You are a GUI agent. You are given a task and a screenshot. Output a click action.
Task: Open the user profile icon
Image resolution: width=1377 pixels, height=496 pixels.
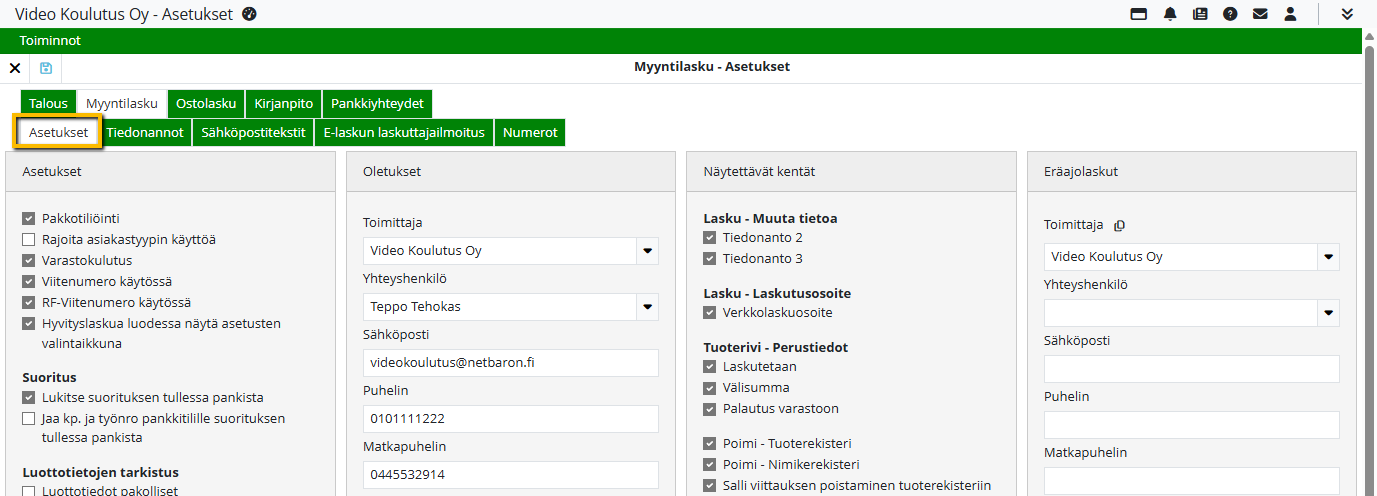(1290, 14)
